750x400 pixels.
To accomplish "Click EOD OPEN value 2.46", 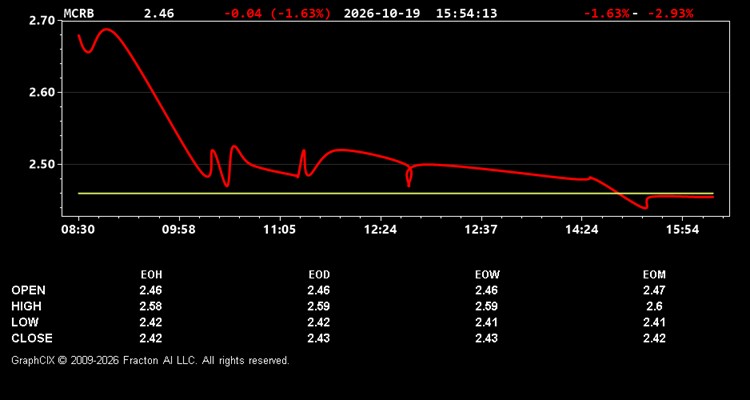I will 319,290.
